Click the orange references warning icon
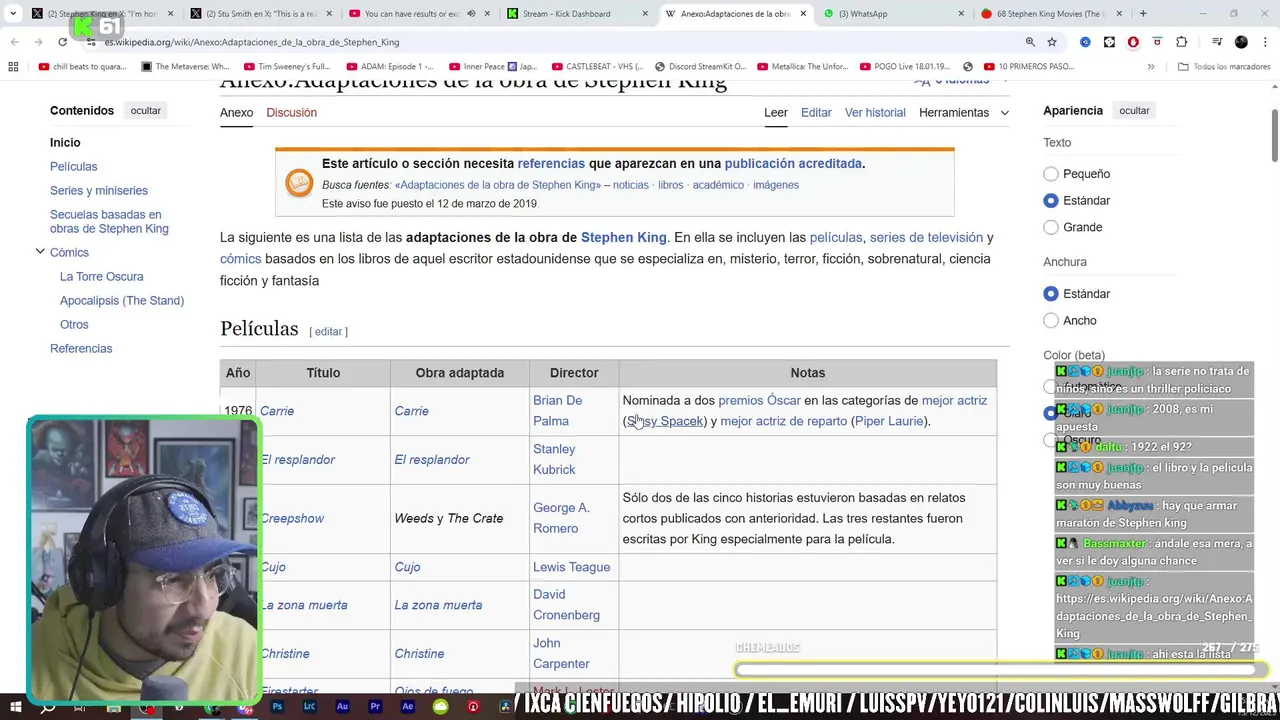 click(299, 183)
